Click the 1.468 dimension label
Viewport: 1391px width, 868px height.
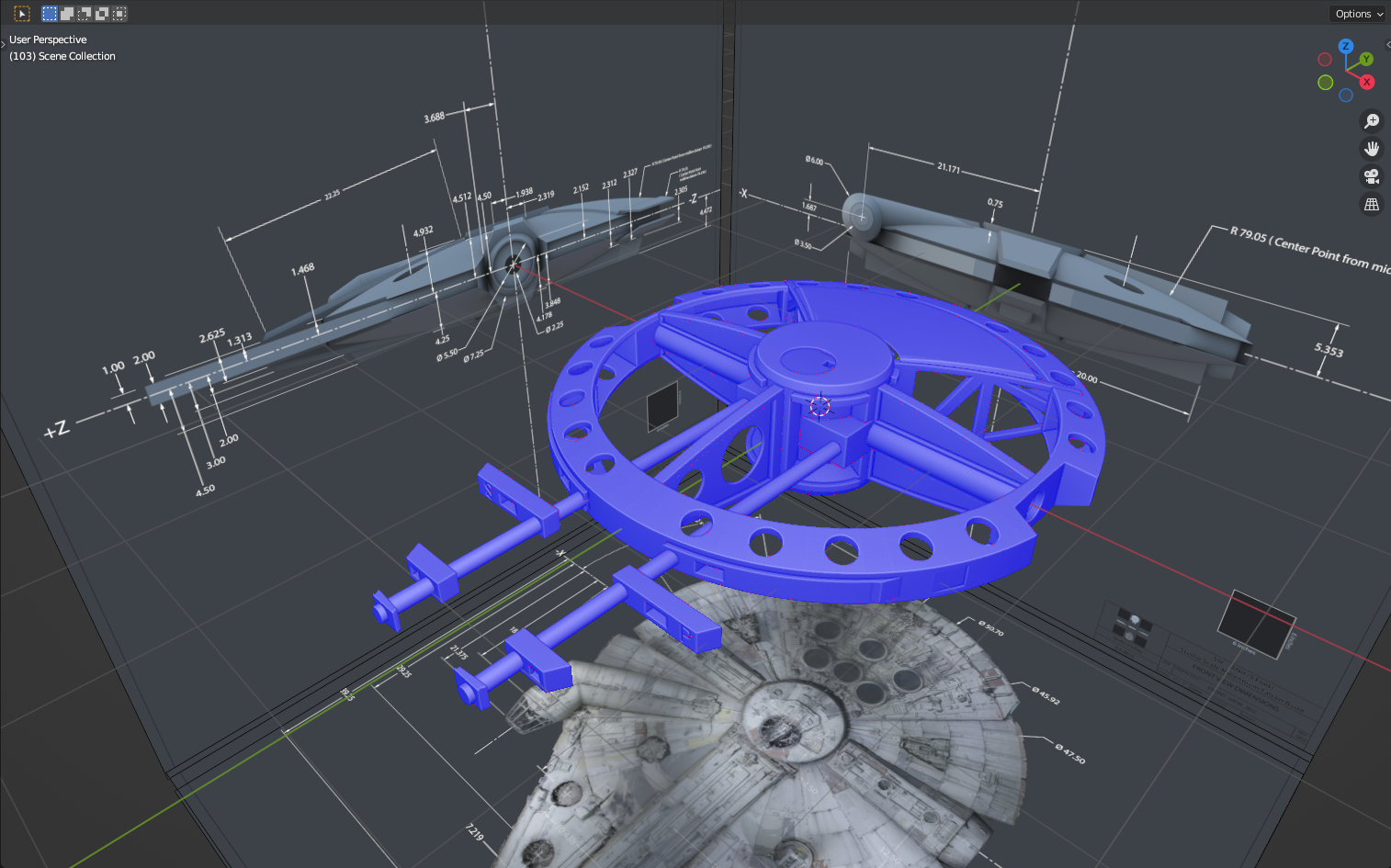pos(302,269)
